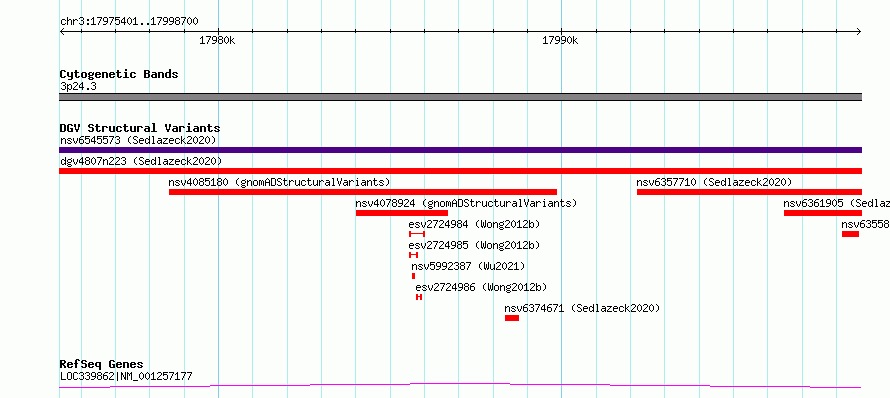
Task: Click the purple nsv6545573 variant bar
Action: click(x=460, y=150)
